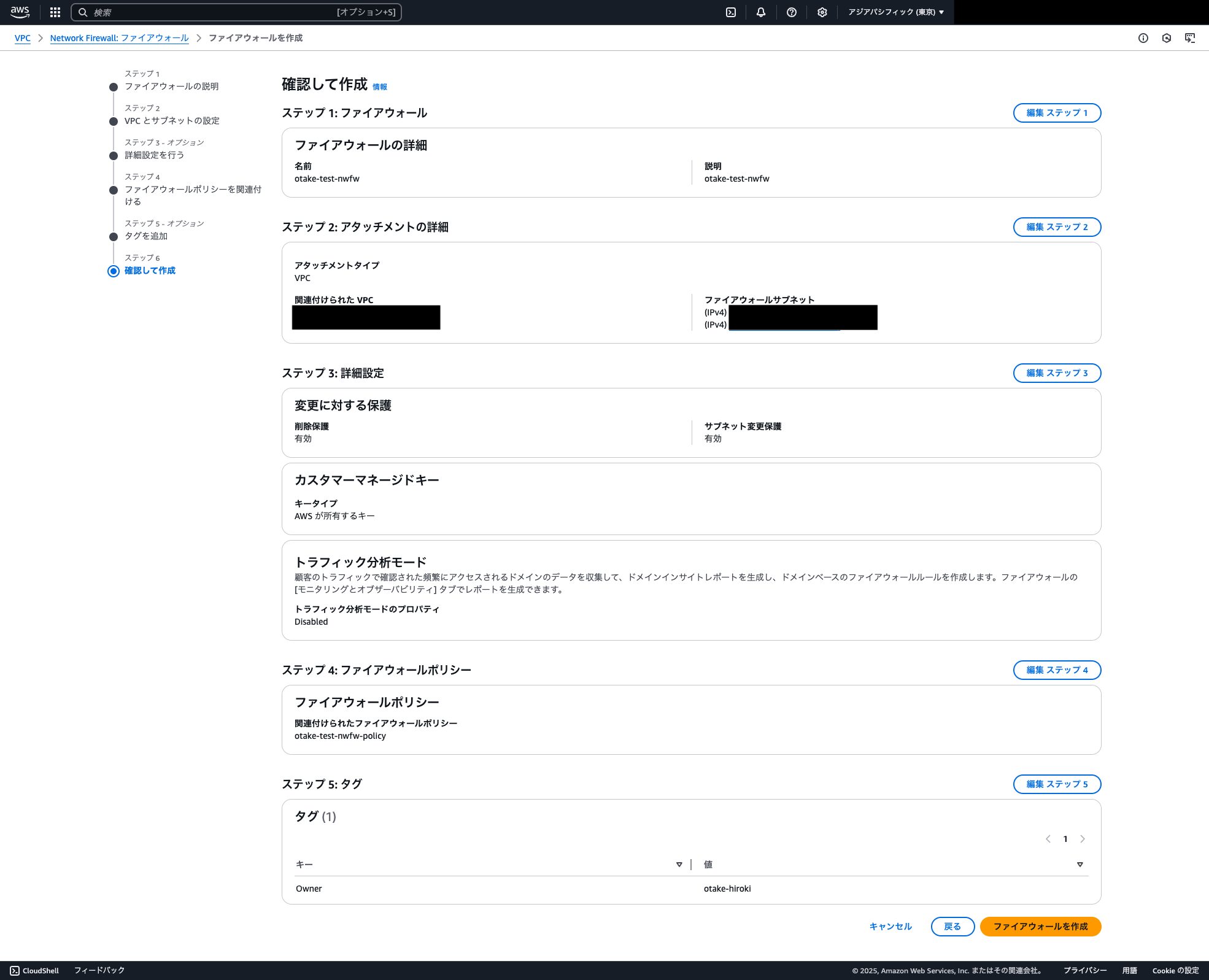Viewport: 1209px width, 980px height.
Task: Go to next tags page arrow
Action: pos(1083,839)
